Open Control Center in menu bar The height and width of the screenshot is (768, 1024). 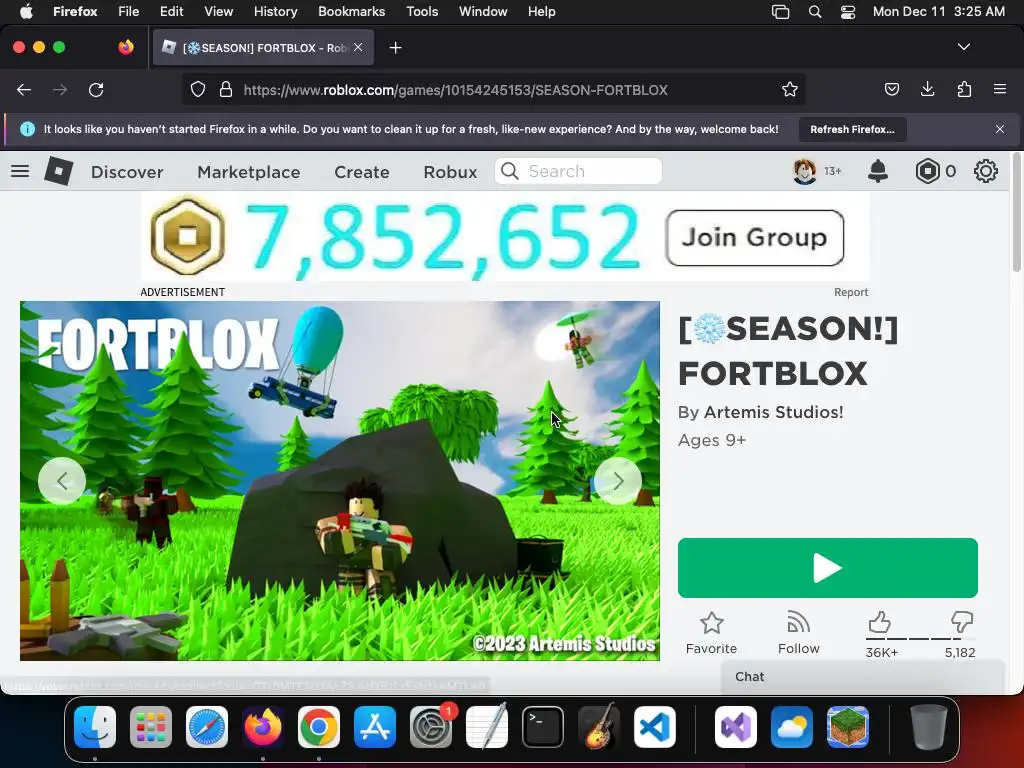[x=848, y=12]
